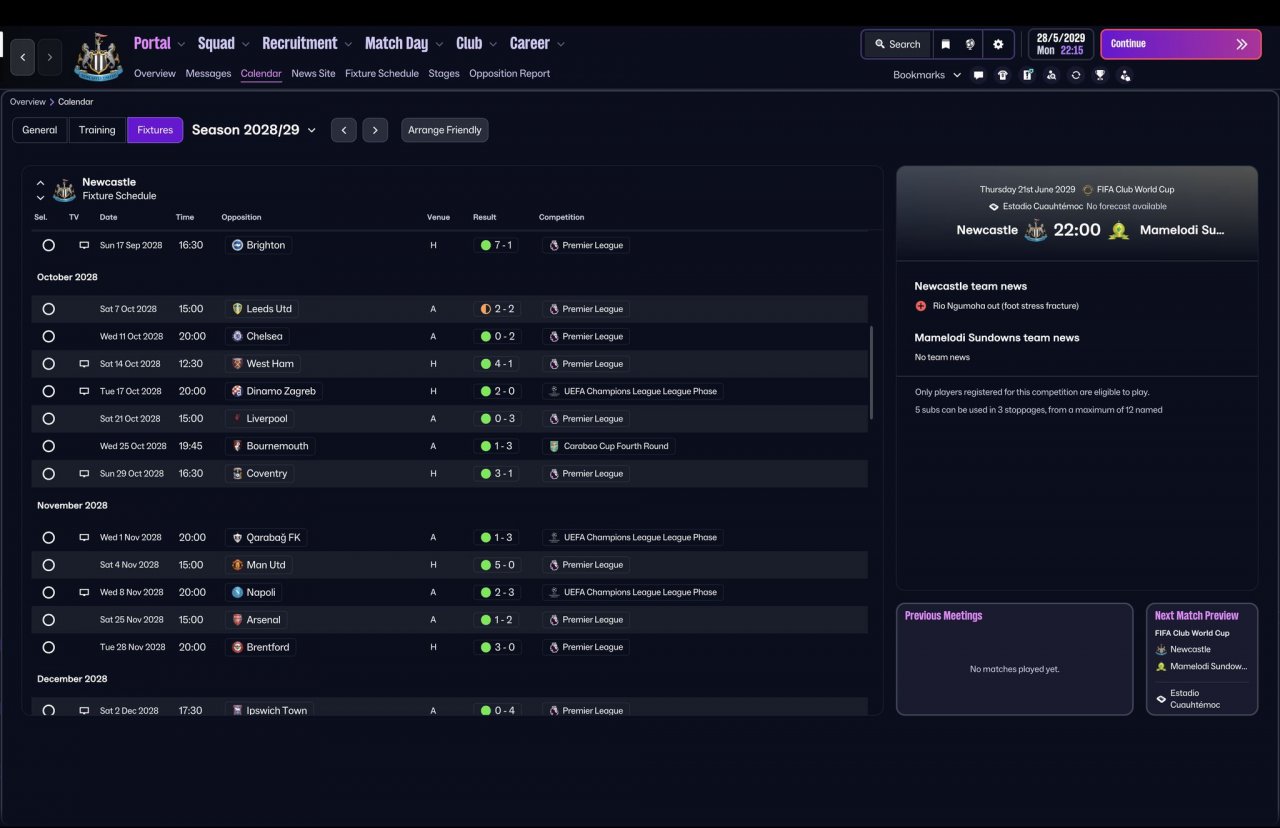Click the fixture list vertical scrollbar
1280x828 pixels.
click(873, 372)
